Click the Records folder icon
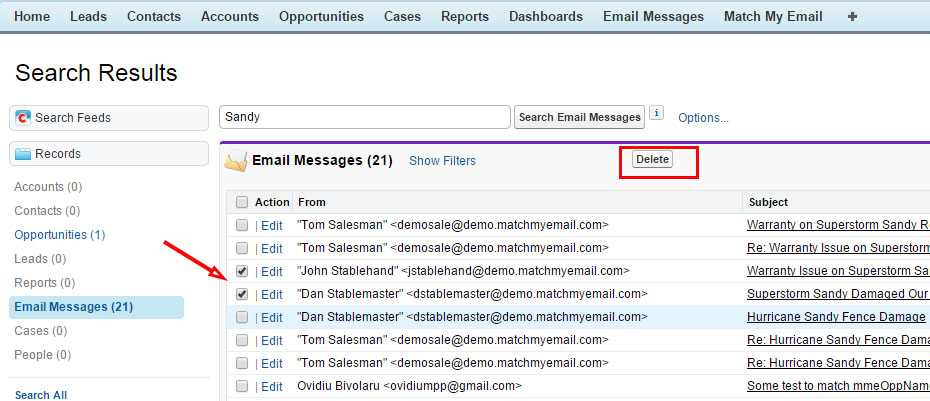Image resolution: width=930 pixels, height=401 pixels. (23, 154)
